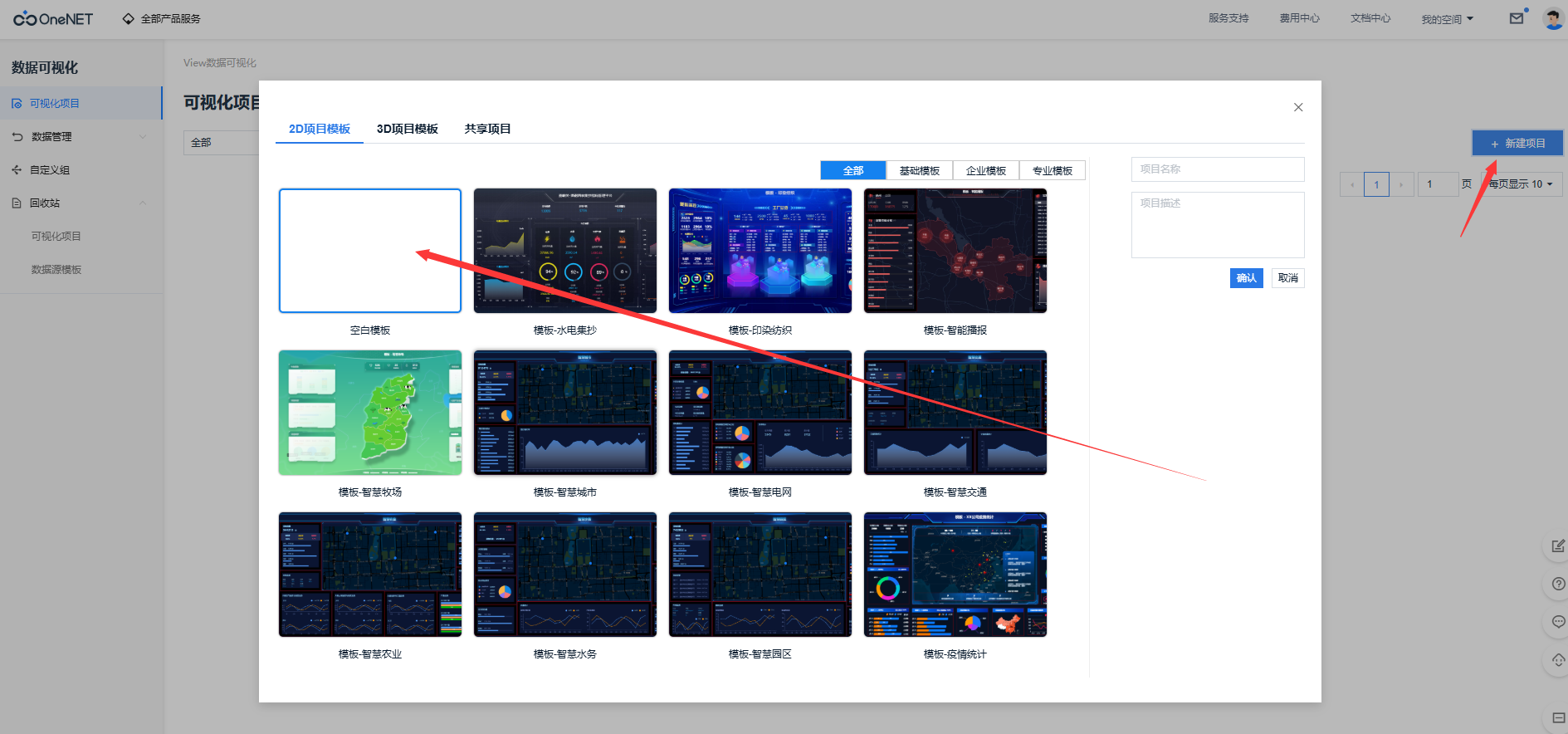Select the 基础模板 filter

(919, 170)
